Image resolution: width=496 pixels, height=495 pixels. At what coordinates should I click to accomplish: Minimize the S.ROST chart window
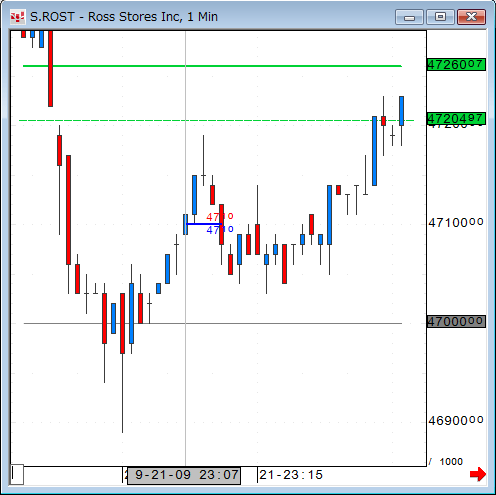[409, 17]
